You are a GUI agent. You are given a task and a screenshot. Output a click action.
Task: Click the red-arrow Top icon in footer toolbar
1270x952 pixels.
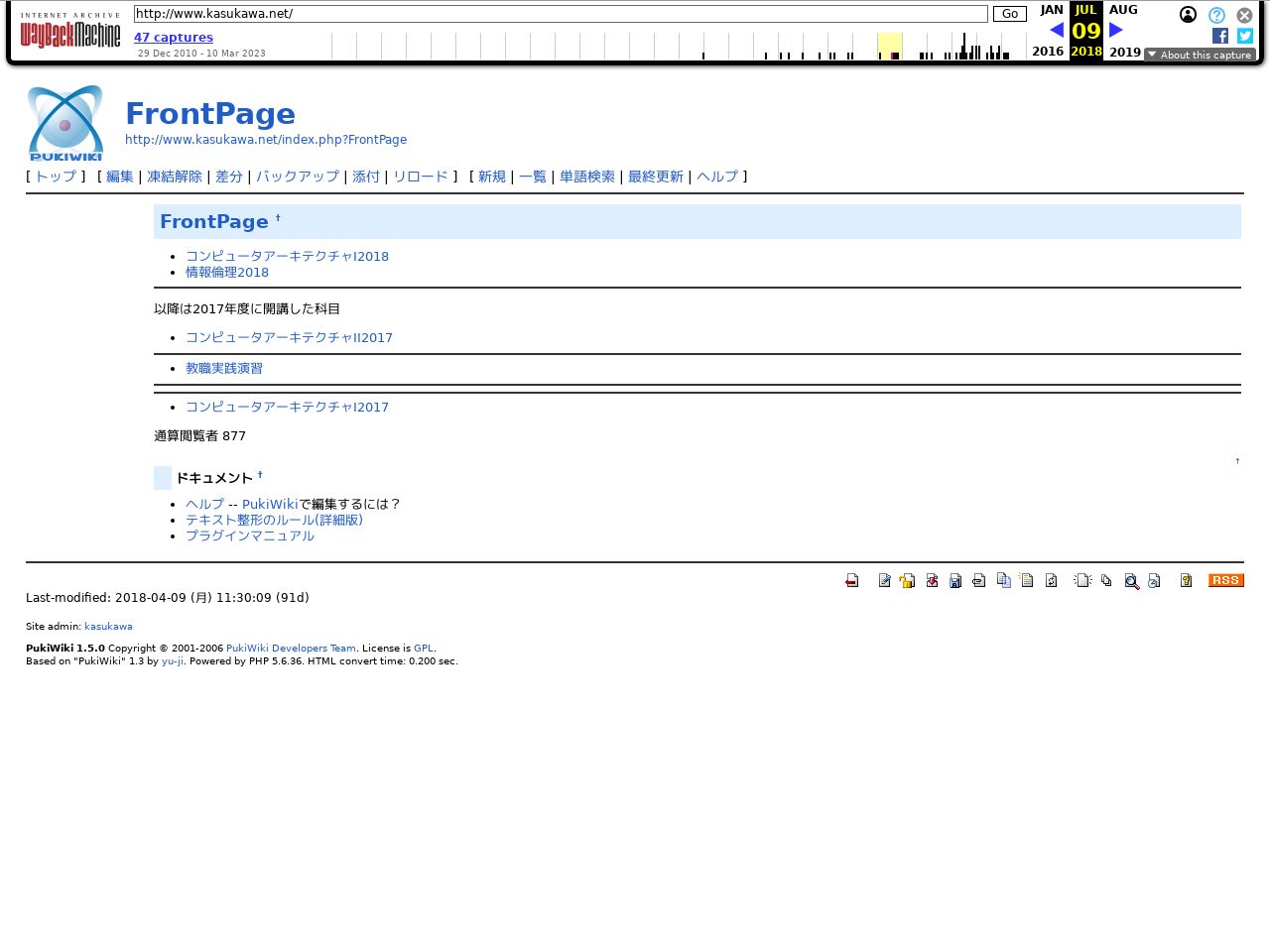click(x=851, y=581)
